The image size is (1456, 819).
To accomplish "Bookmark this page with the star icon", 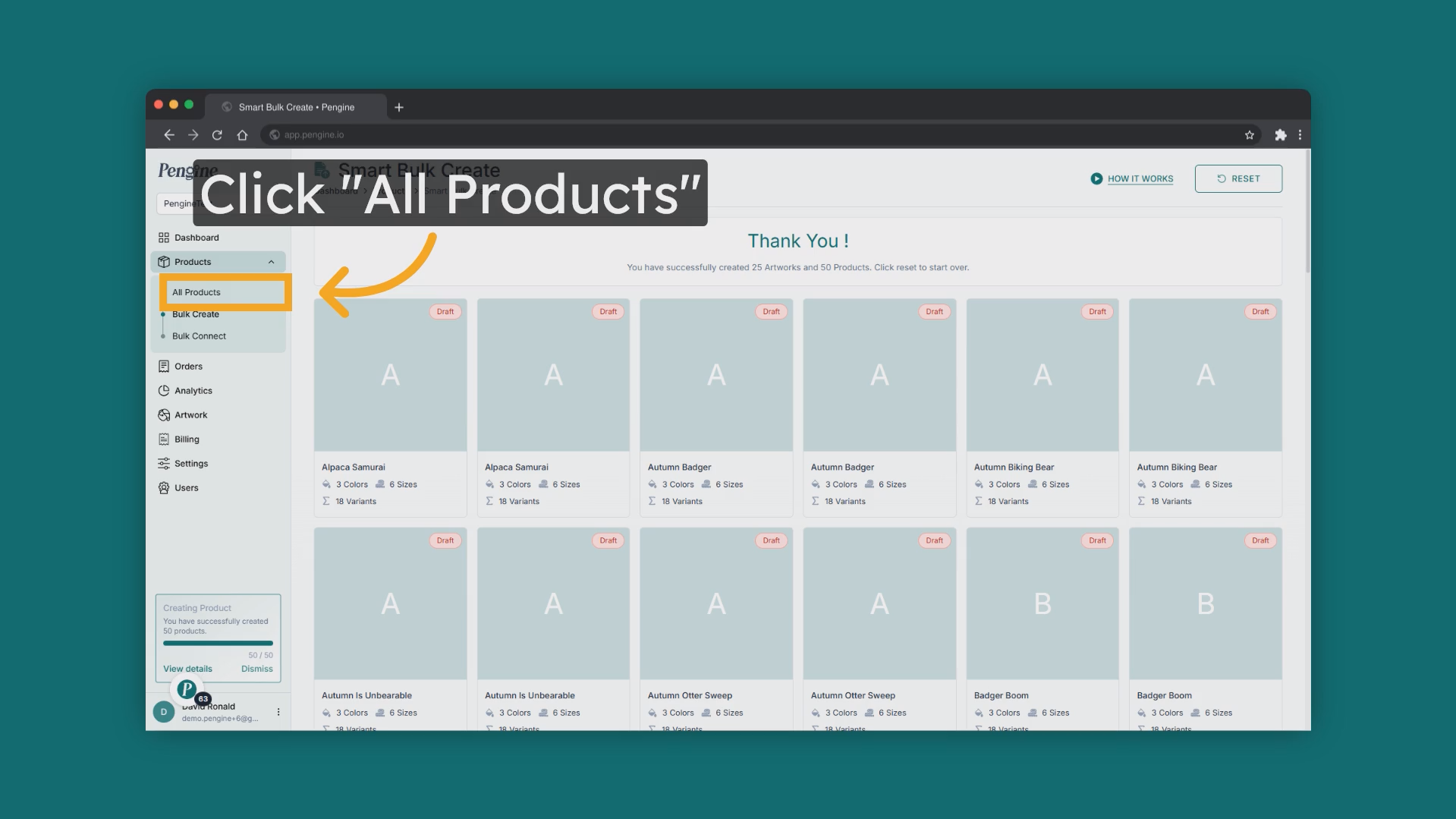I will coord(1250,135).
